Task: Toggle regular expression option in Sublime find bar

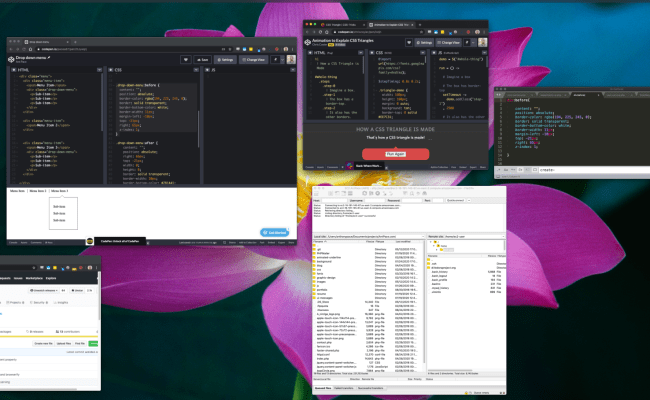Action: point(498,170)
